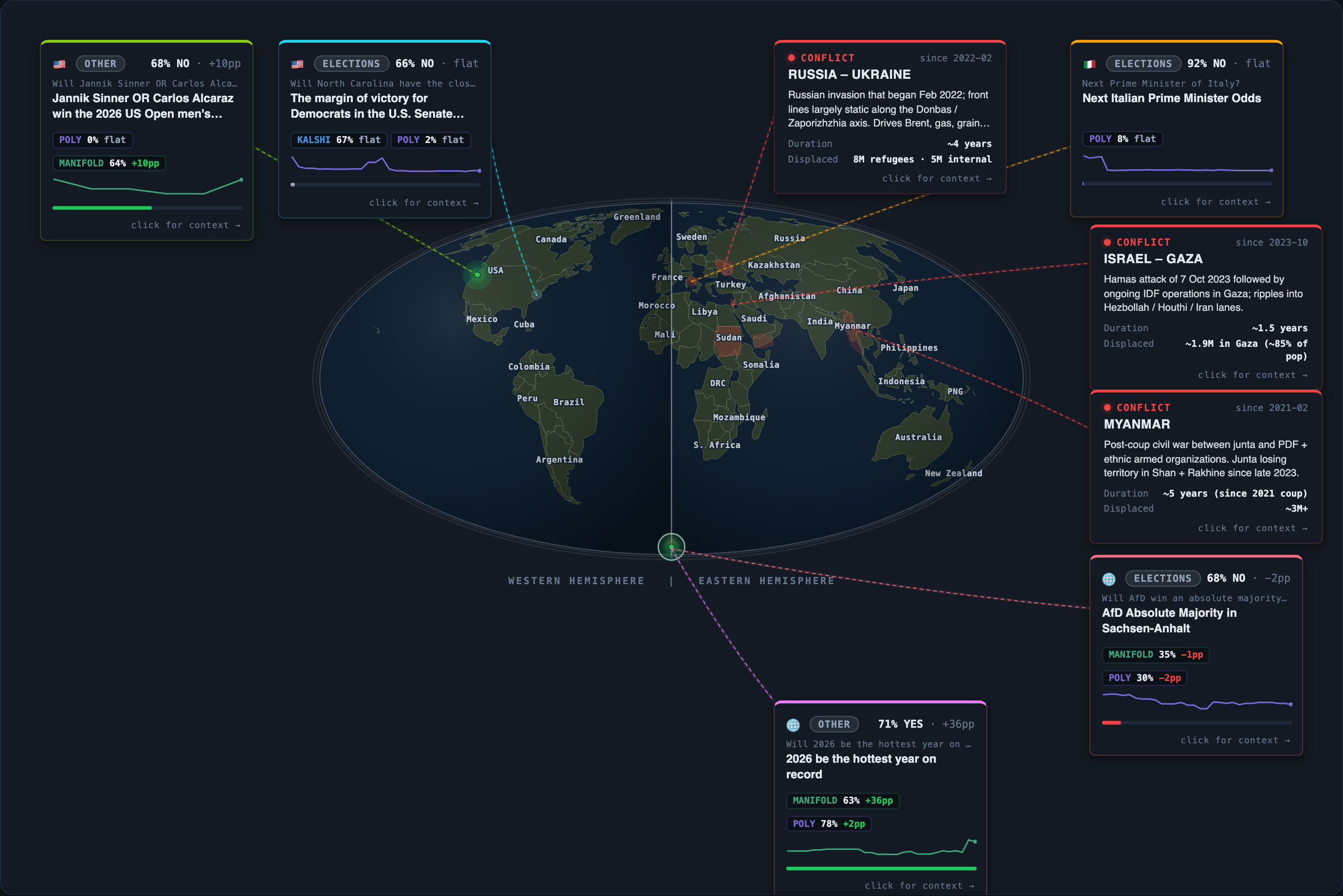1343x896 pixels.
Task: Click the red conflict dot on Russia–Ukraine card
Action: tap(792, 58)
